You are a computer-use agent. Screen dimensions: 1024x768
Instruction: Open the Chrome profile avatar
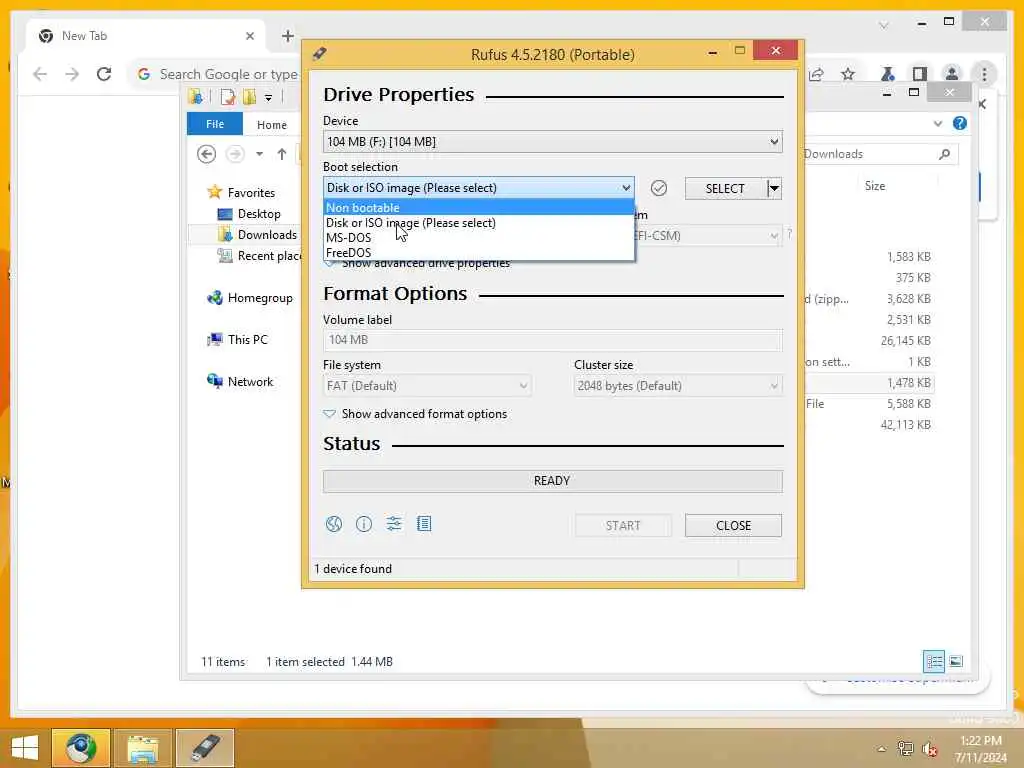(952, 74)
